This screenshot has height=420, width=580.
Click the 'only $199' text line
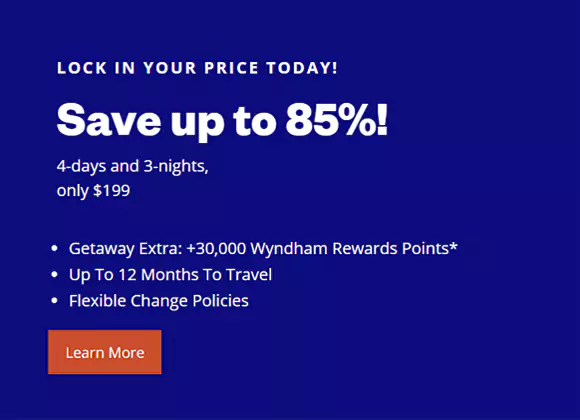click(x=93, y=191)
